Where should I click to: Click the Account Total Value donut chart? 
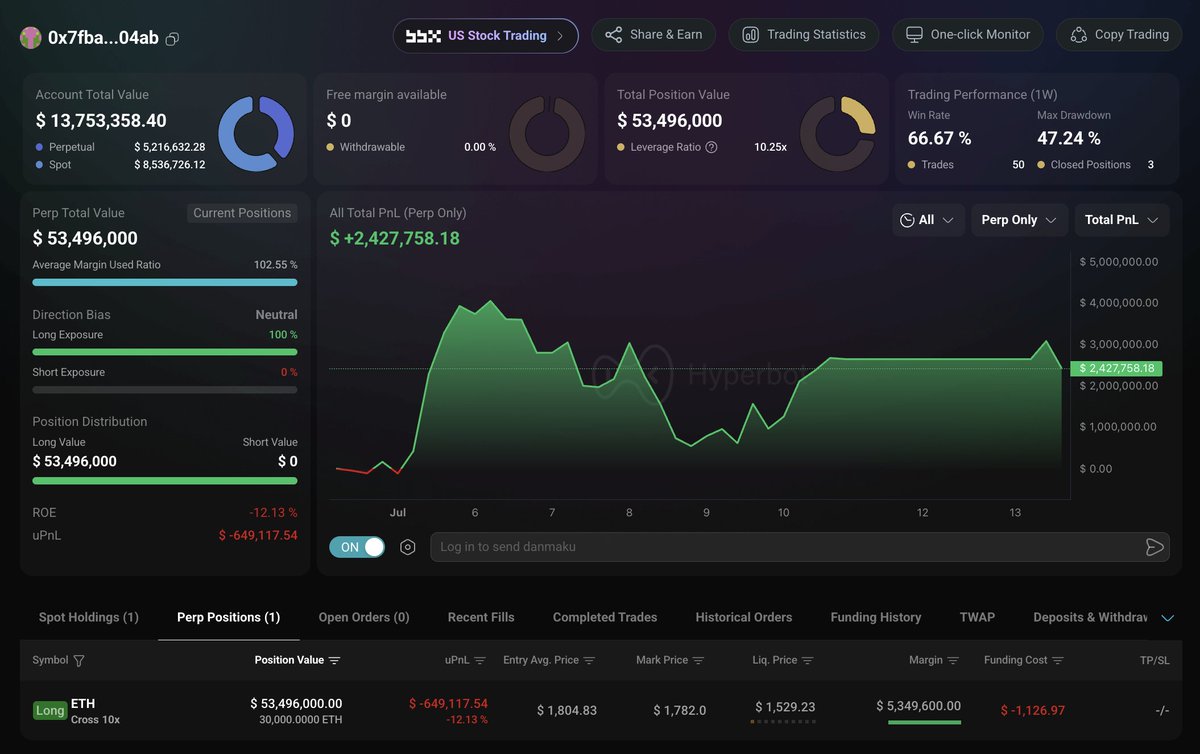click(256, 134)
